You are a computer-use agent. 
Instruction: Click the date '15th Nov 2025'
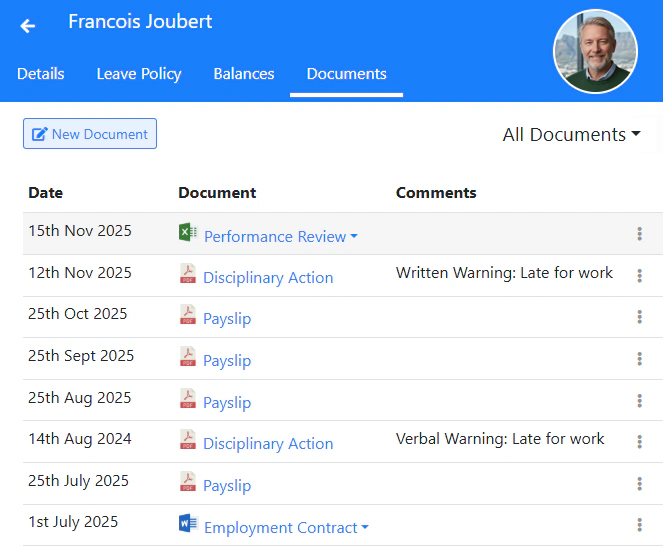[x=80, y=231]
